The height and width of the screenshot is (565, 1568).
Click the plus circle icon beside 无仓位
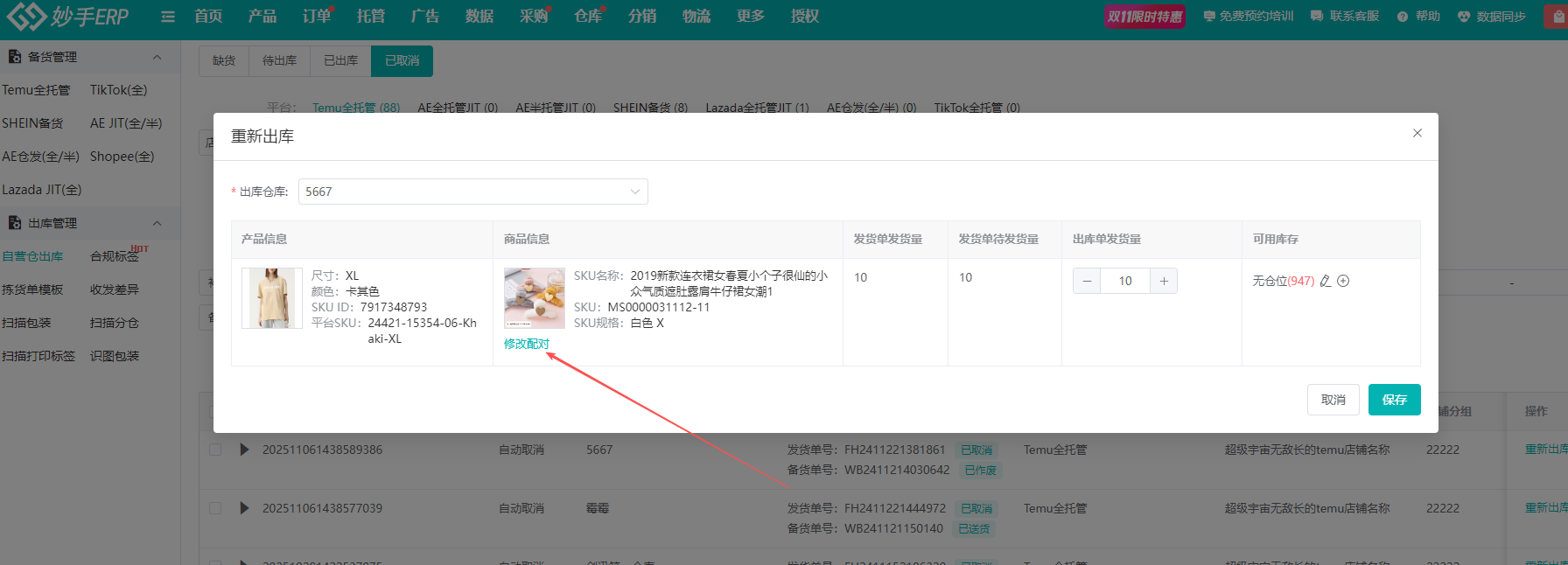[x=1343, y=281]
